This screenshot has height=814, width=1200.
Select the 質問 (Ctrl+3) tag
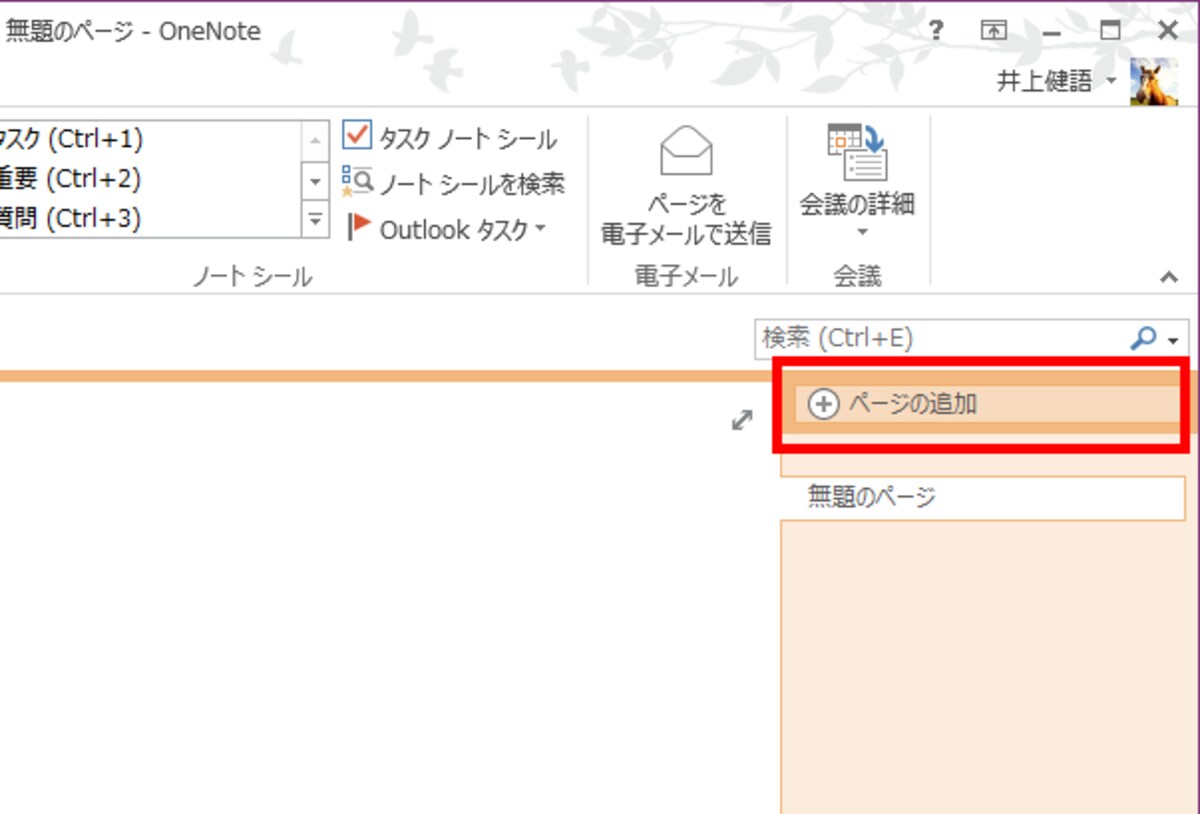150,218
